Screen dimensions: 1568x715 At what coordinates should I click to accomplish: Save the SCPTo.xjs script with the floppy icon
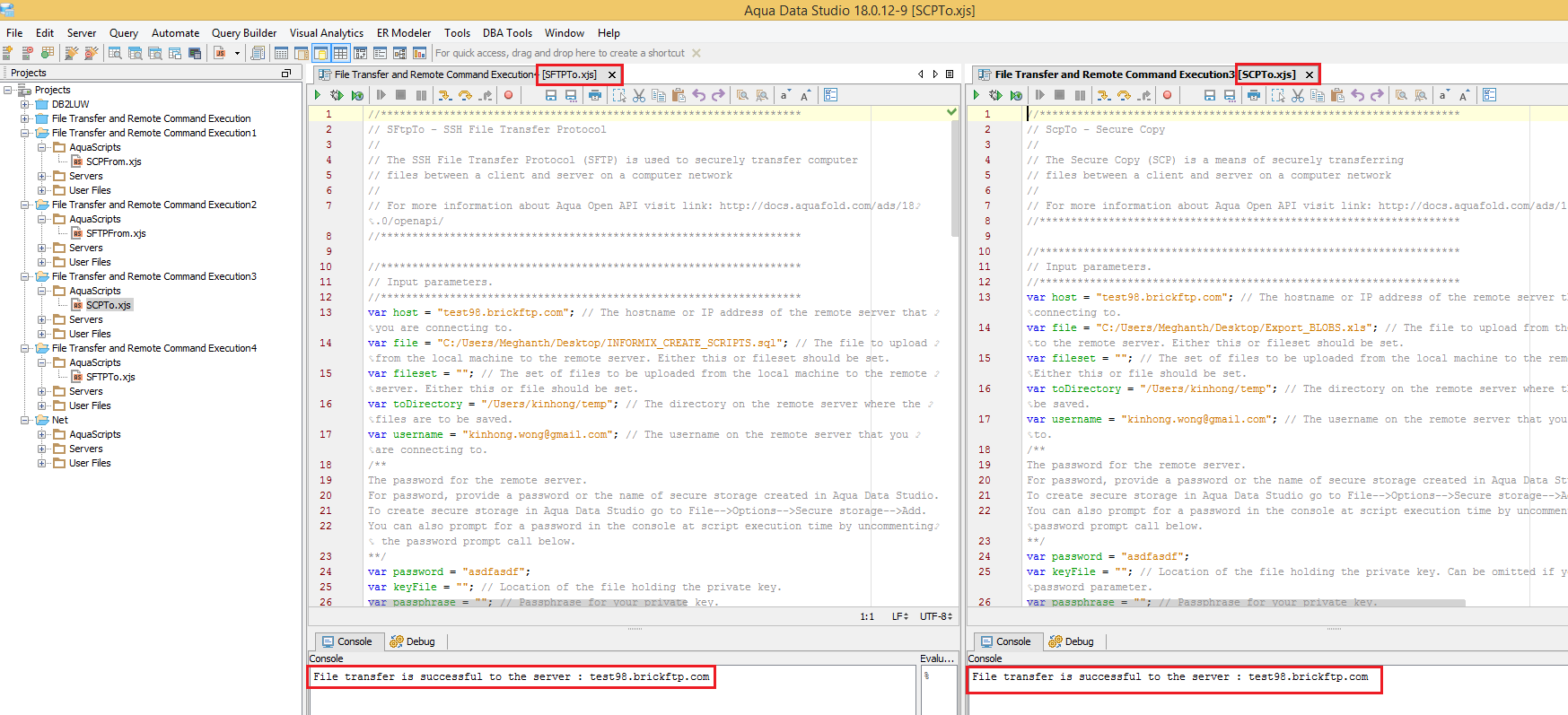click(x=1210, y=95)
